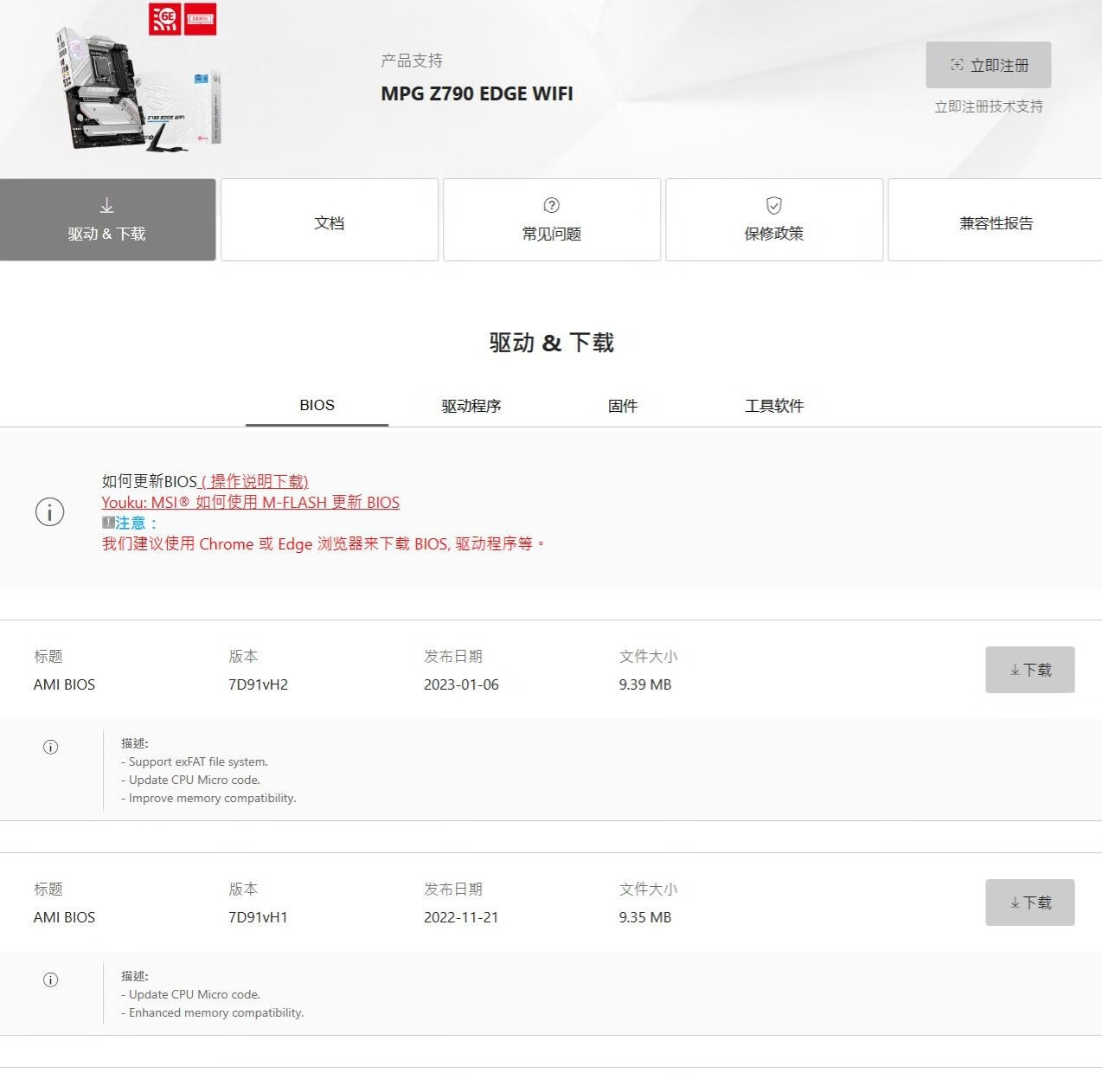This screenshot has height=1092, width=1102.
Task: Click the 驱动 & 下载 section heading
Action: coord(551,343)
